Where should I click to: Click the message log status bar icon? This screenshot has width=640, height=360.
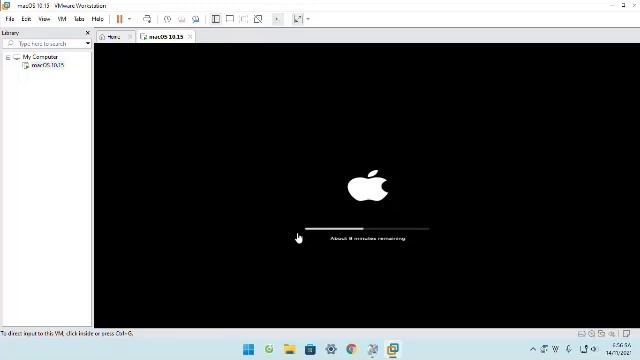click(627, 333)
